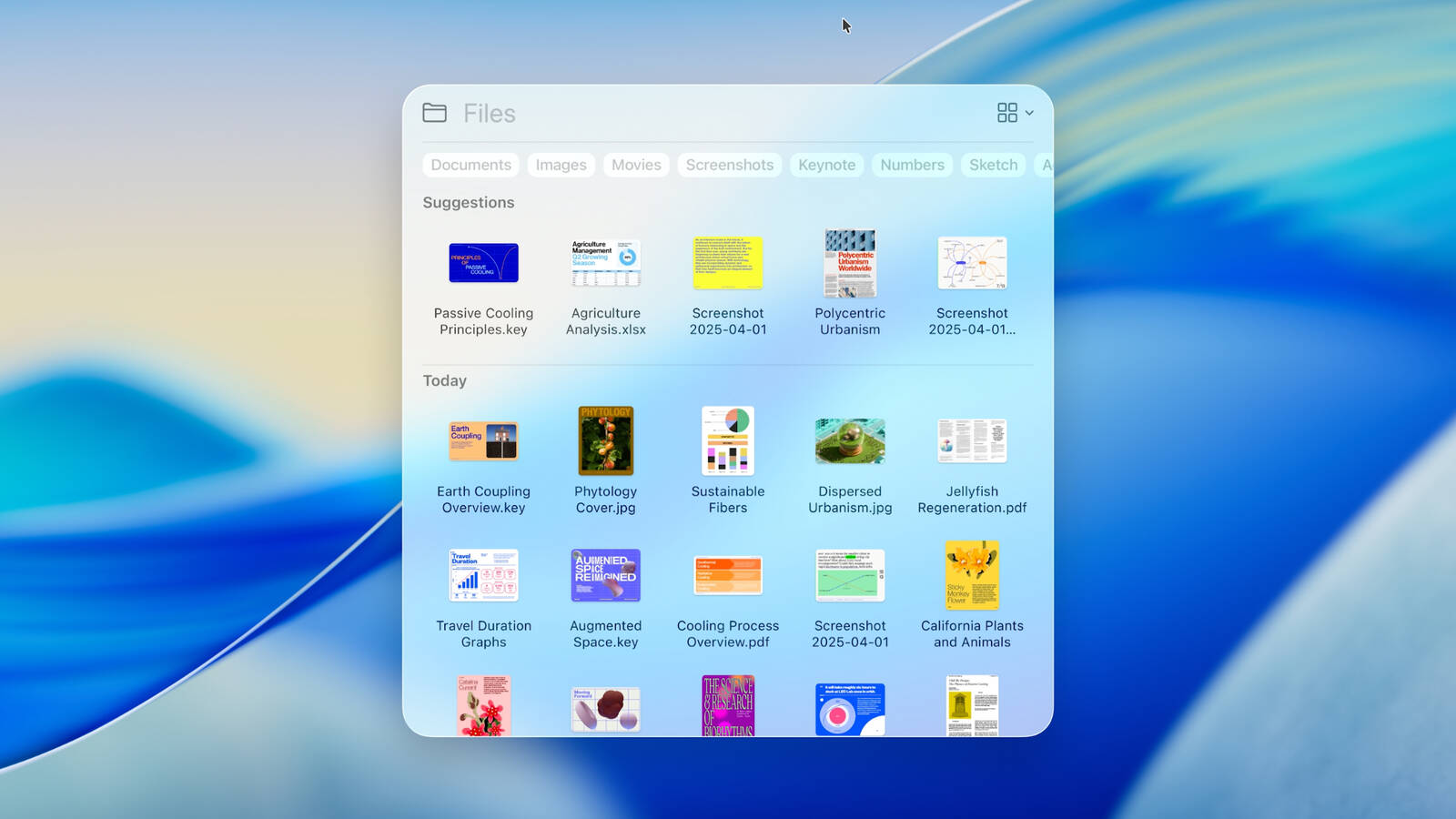Select the Images filter tab
The width and height of the screenshot is (1456, 819).
(561, 165)
